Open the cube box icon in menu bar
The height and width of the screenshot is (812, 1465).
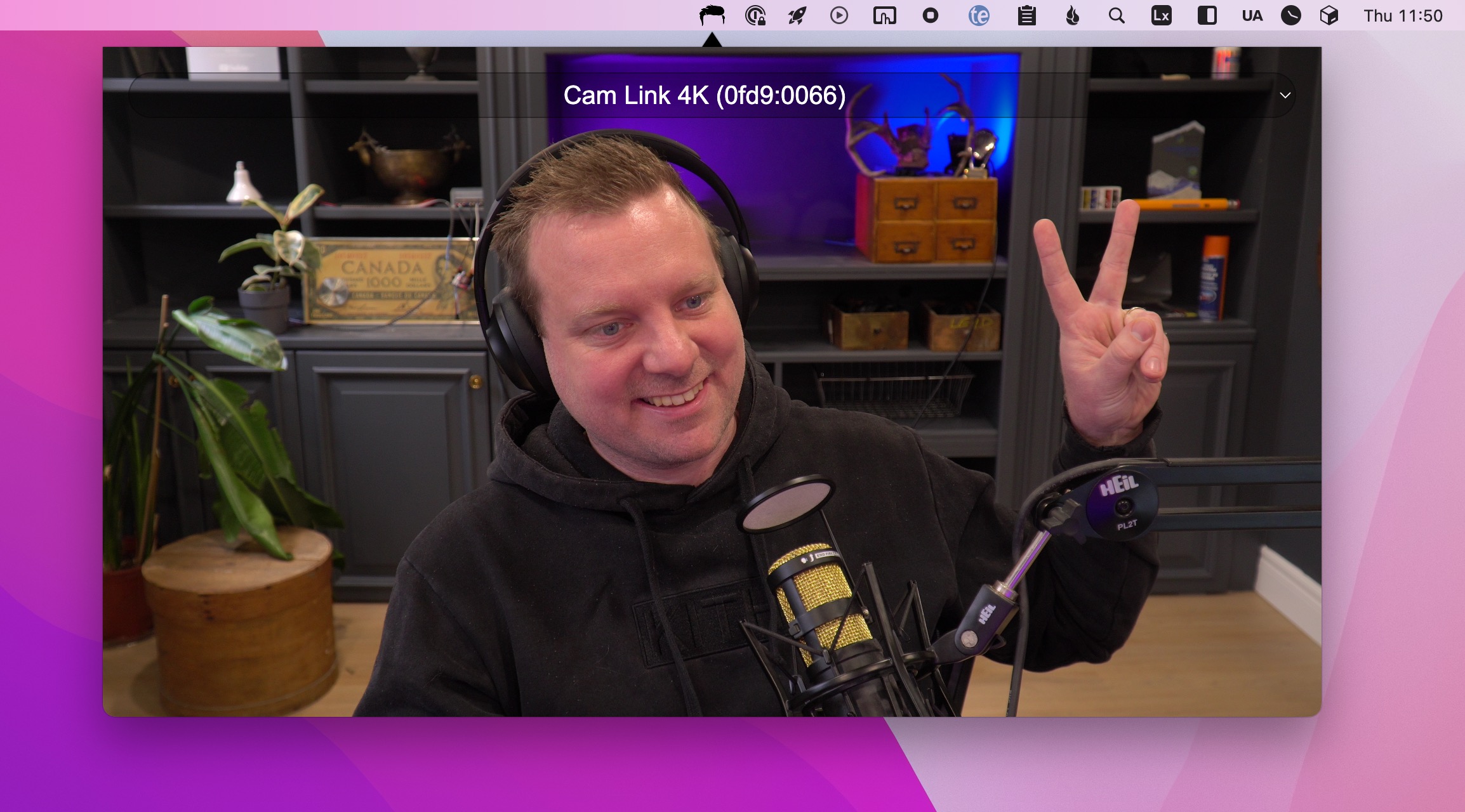pos(1329,15)
